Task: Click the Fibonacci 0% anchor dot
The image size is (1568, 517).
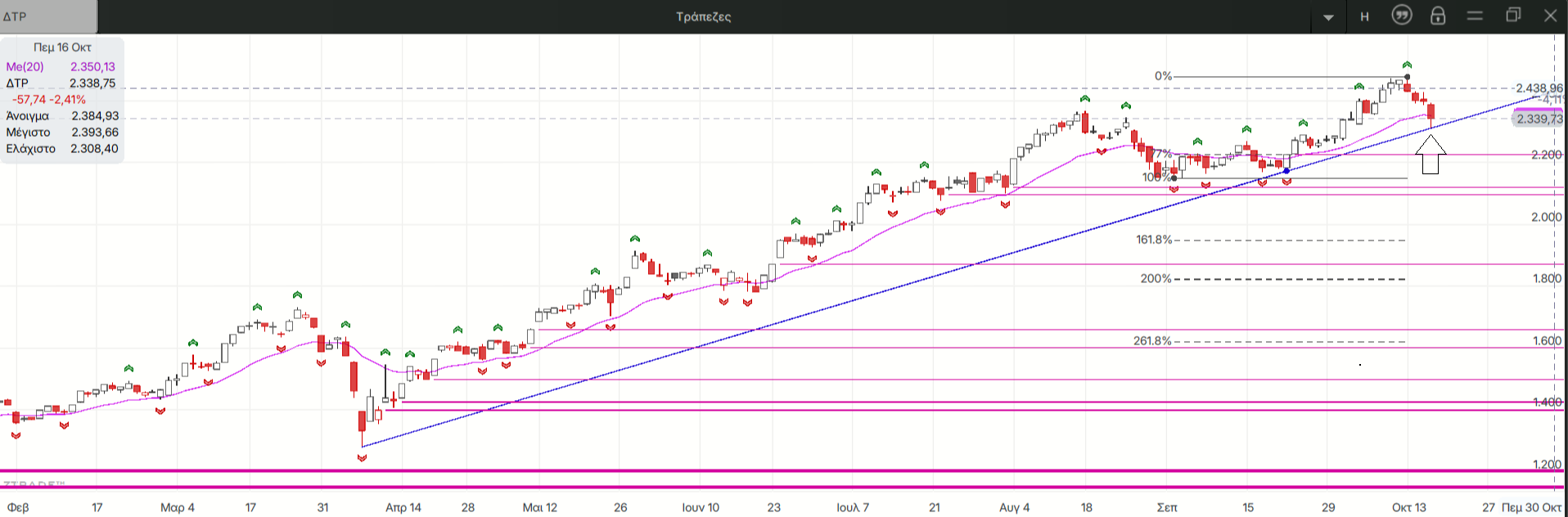Action: tap(1407, 77)
